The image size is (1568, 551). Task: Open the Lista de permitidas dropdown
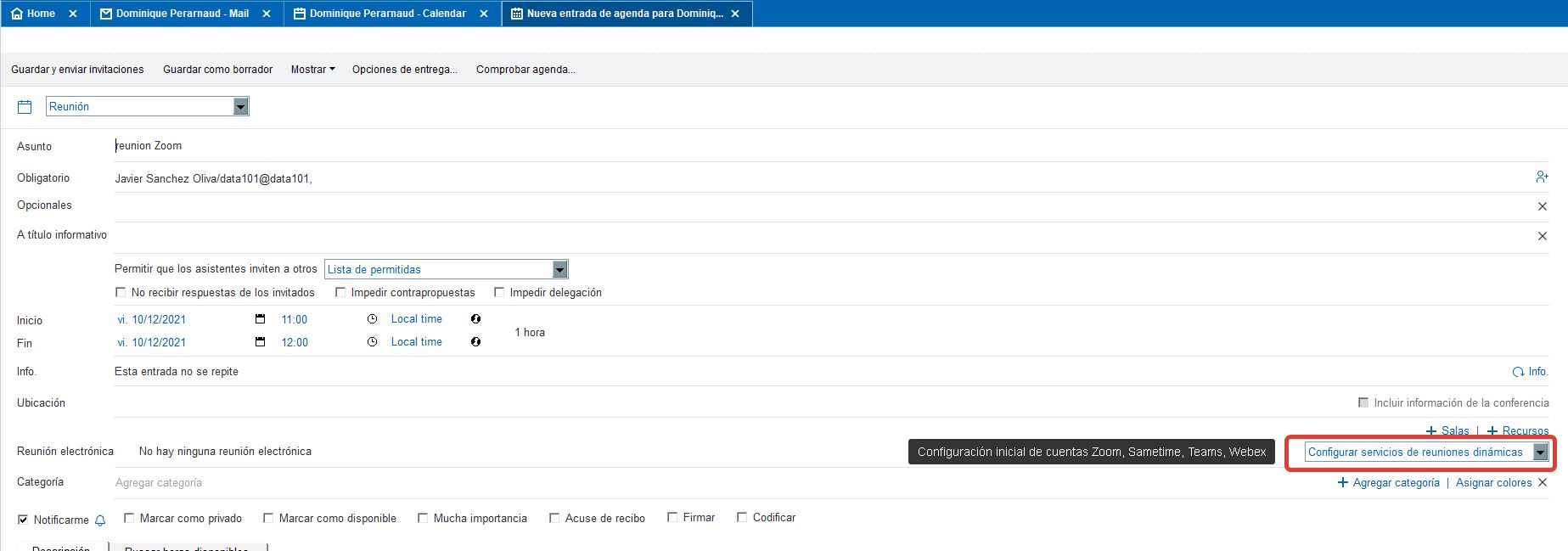point(559,269)
